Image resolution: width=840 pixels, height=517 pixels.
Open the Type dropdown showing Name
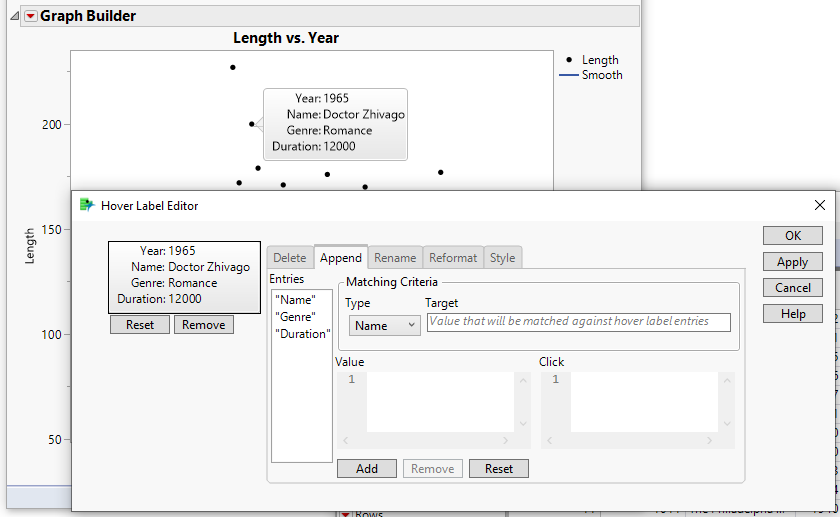tap(385, 326)
